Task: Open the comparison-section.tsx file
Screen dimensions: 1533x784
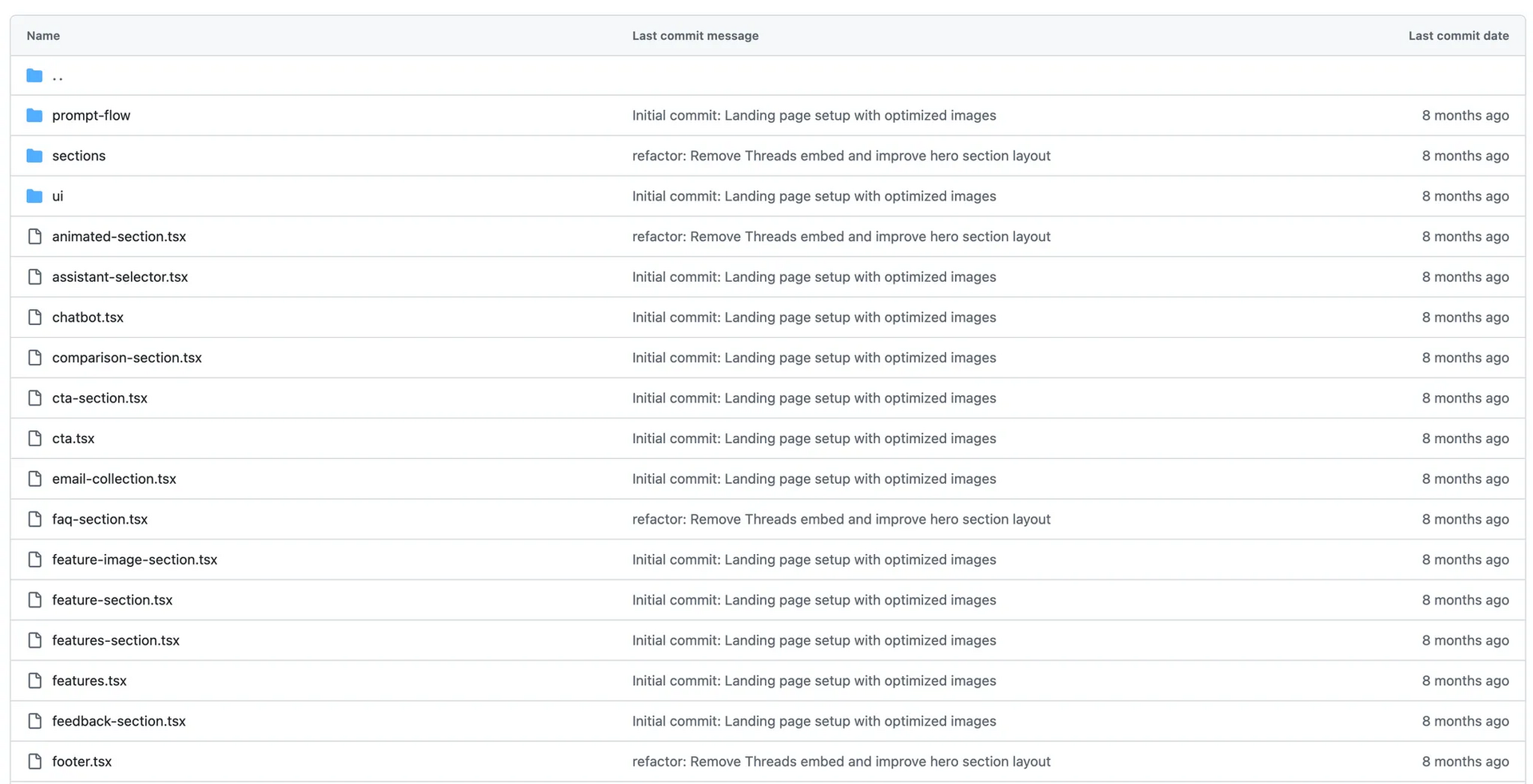Action: click(127, 358)
